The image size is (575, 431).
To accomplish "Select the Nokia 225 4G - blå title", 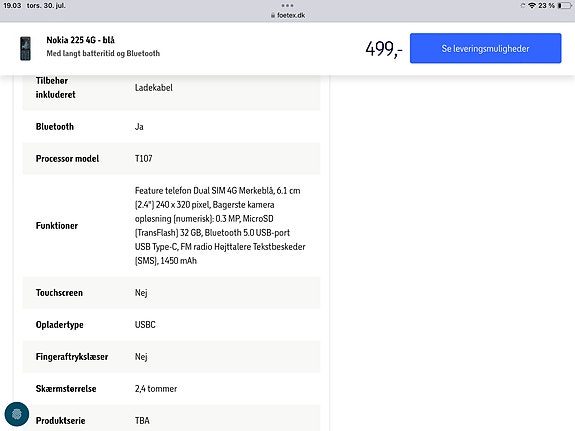I will [80, 40].
